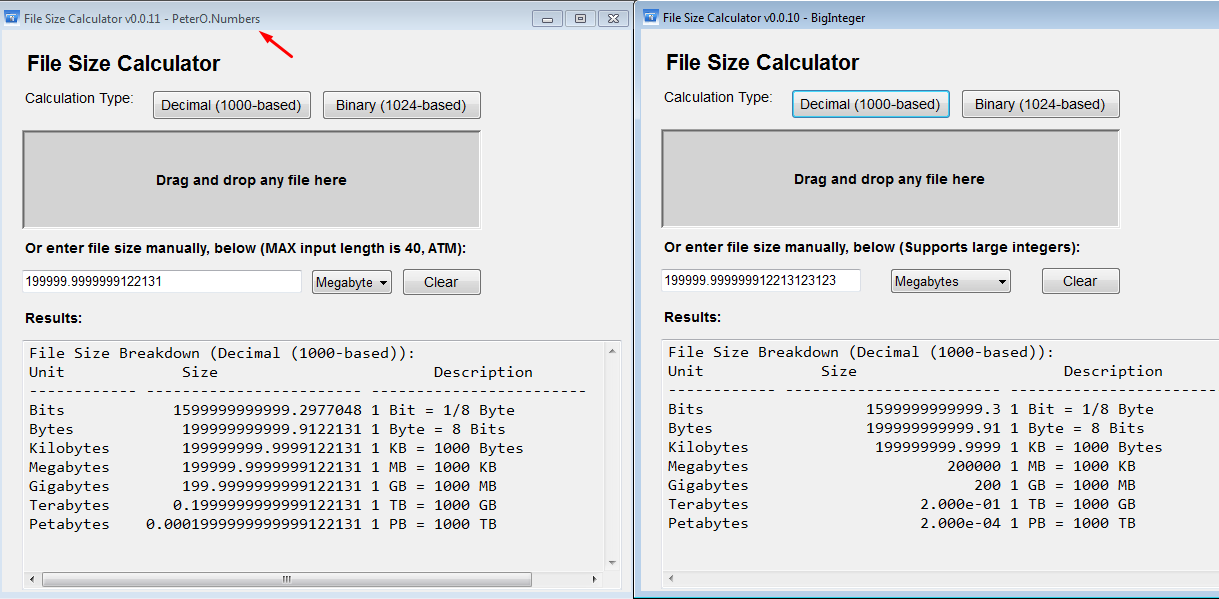Click the app icon in the v0.0.11 title bar
Image resolution: width=1219 pixels, height=599 pixels.
(12, 18)
